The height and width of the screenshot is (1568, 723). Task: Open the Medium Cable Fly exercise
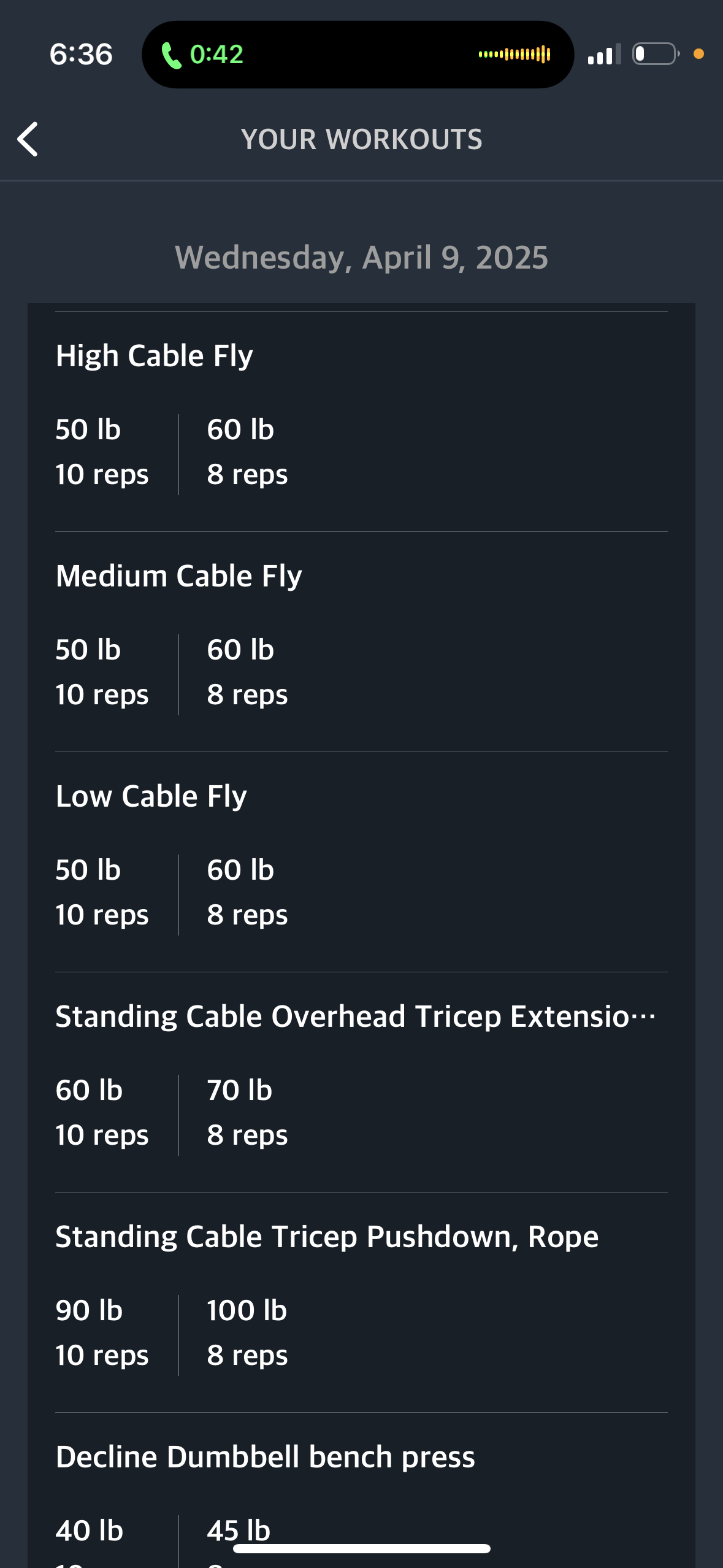[179, 576]
